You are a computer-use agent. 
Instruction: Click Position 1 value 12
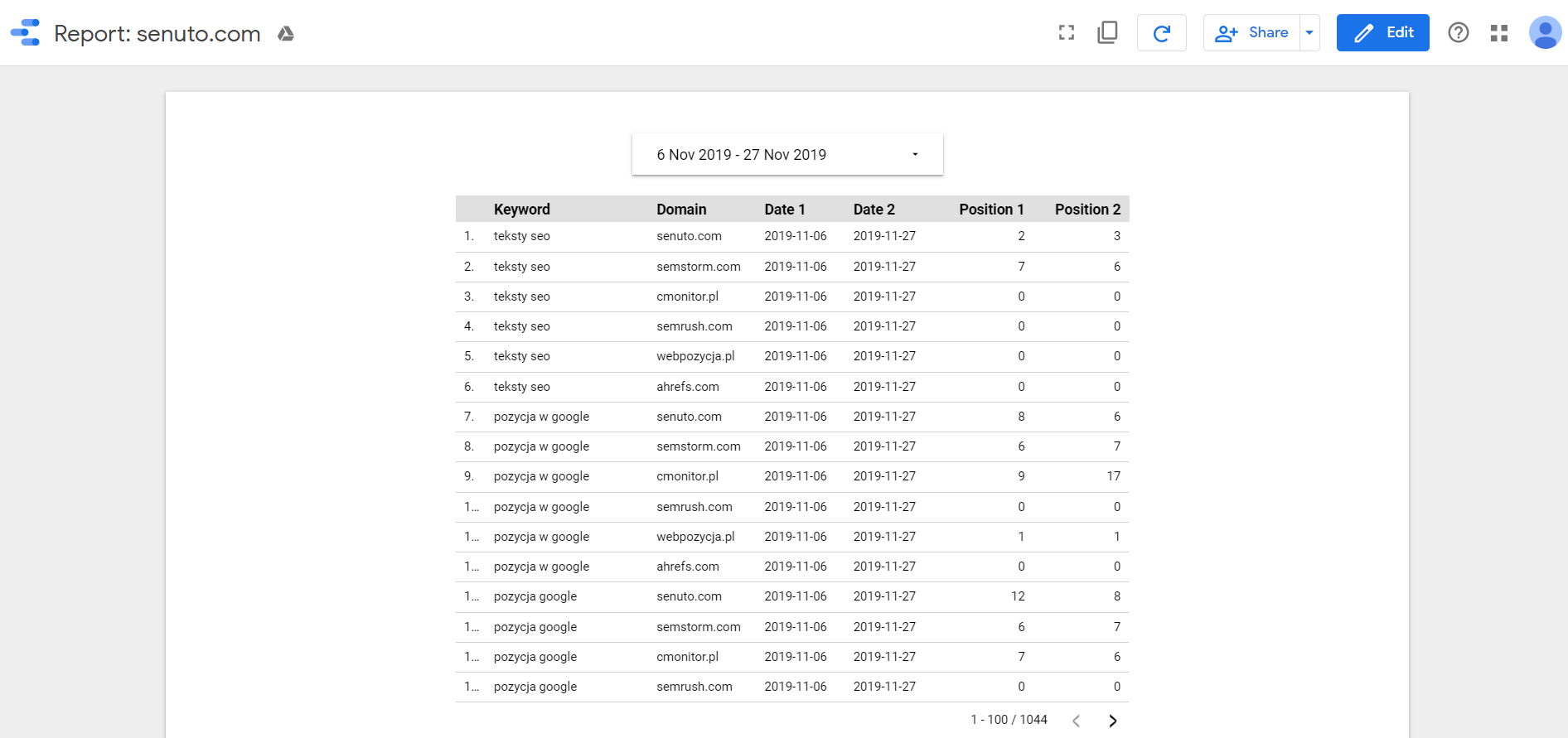click(1018, 596)
